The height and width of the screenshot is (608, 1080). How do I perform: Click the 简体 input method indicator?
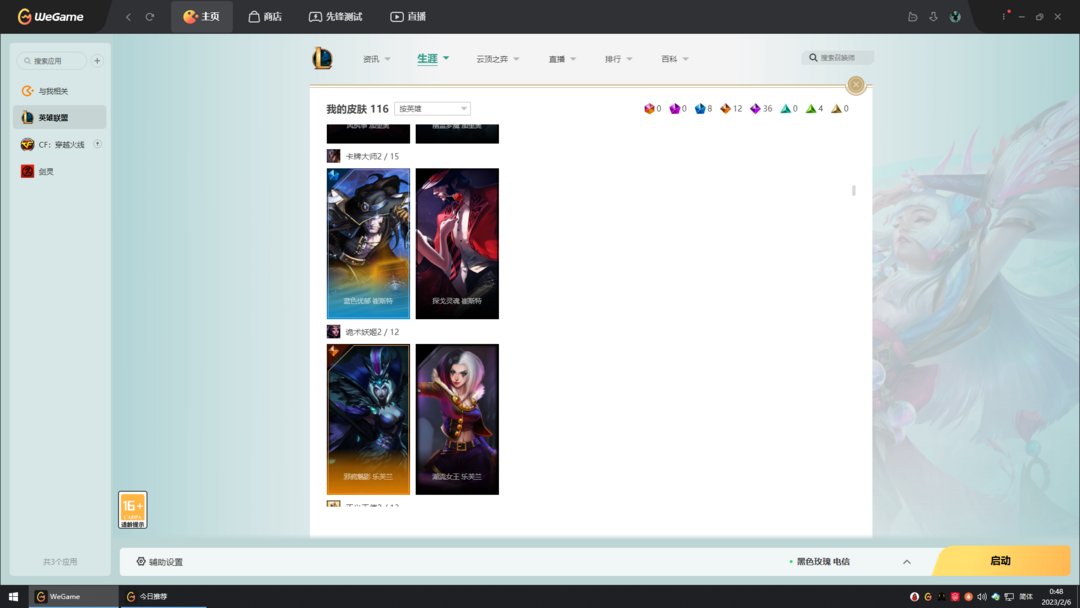click(1026, 597)
